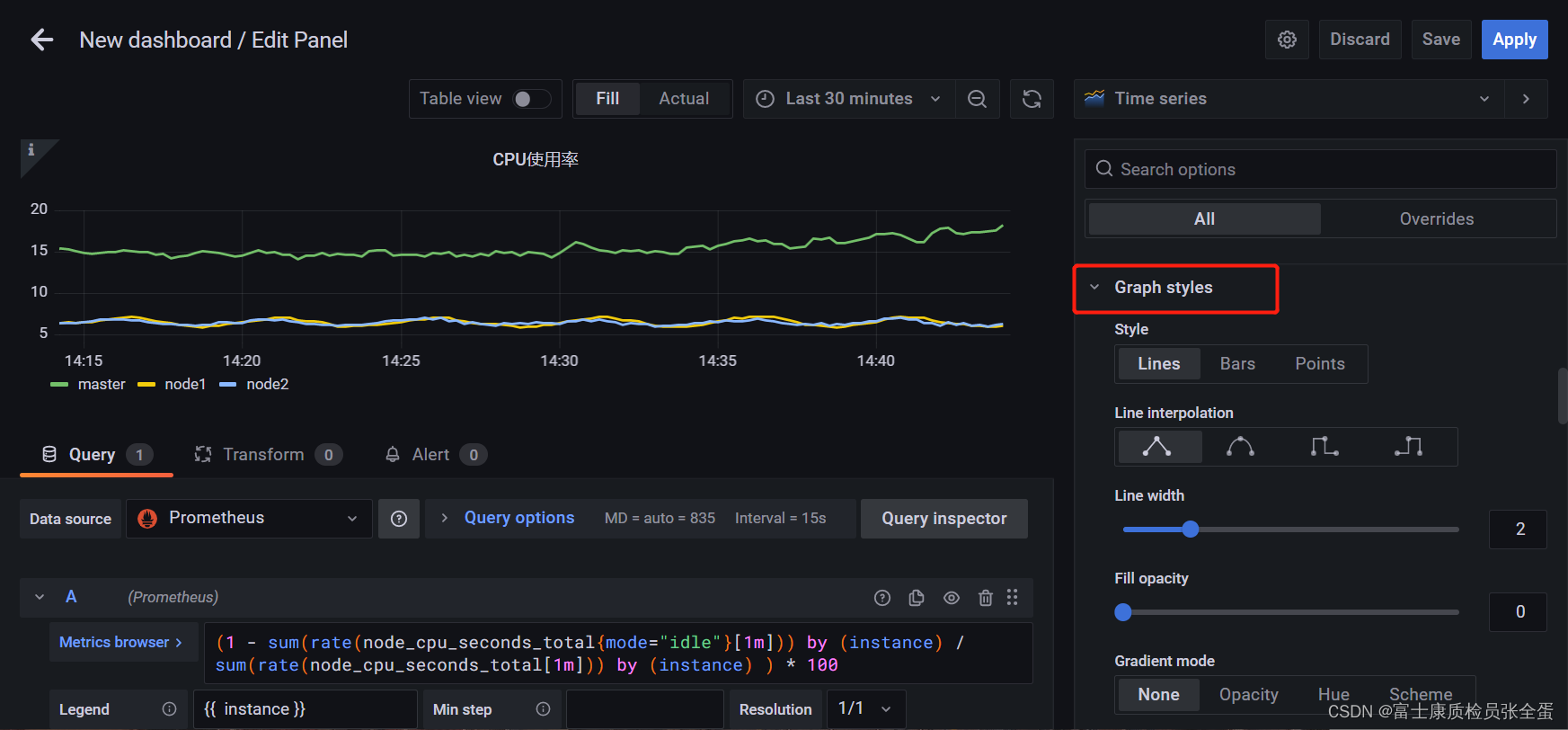Open the Last 30 minutes time picker
1568x730 pixels.
tap(848, 99)
